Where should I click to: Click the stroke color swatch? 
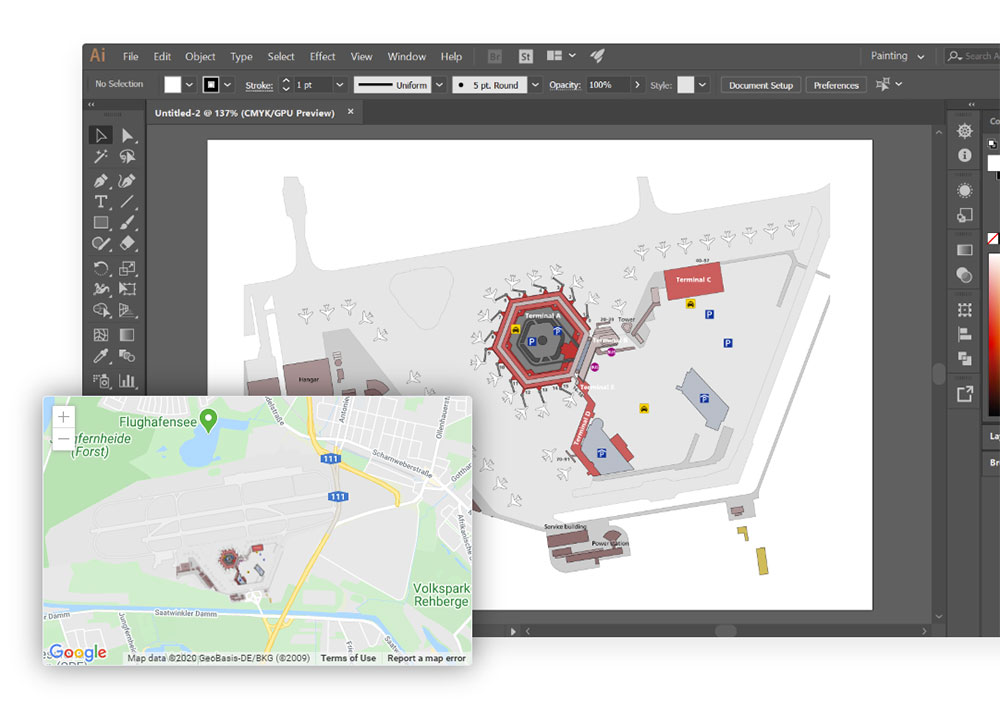pos(210,85)
